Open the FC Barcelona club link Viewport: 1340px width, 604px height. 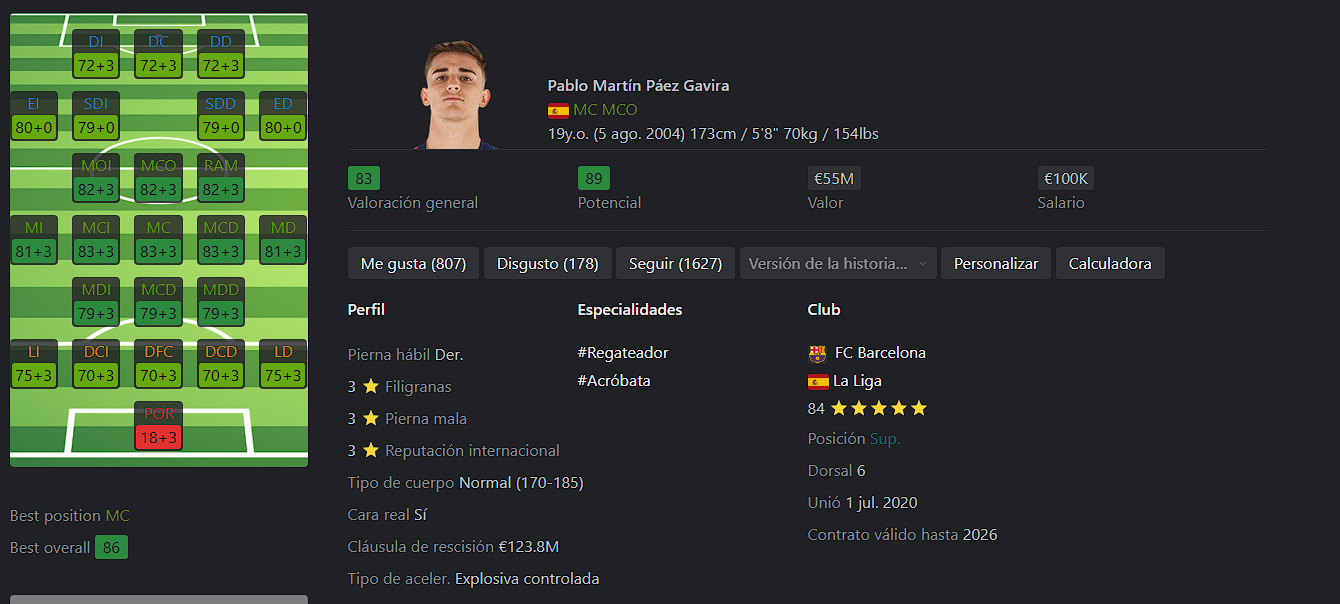880,353
